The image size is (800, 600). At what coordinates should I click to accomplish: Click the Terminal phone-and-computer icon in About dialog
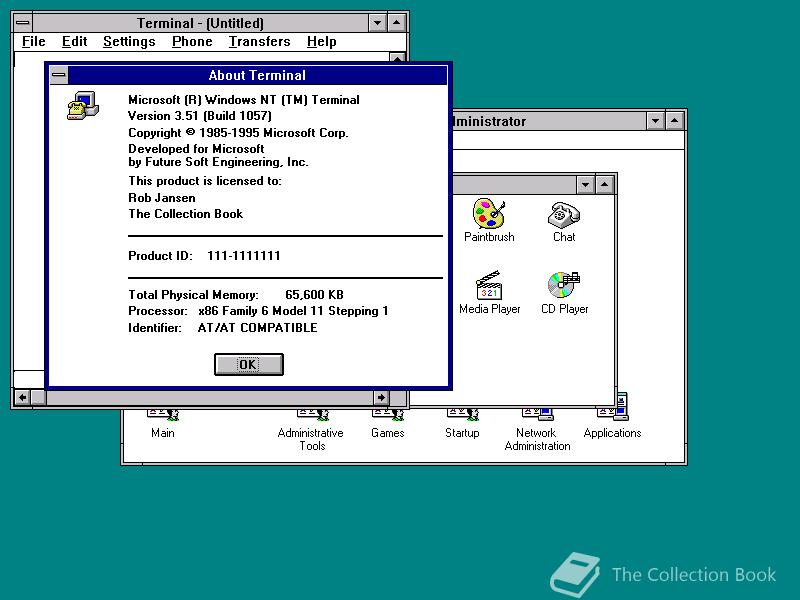coord(83,106)
